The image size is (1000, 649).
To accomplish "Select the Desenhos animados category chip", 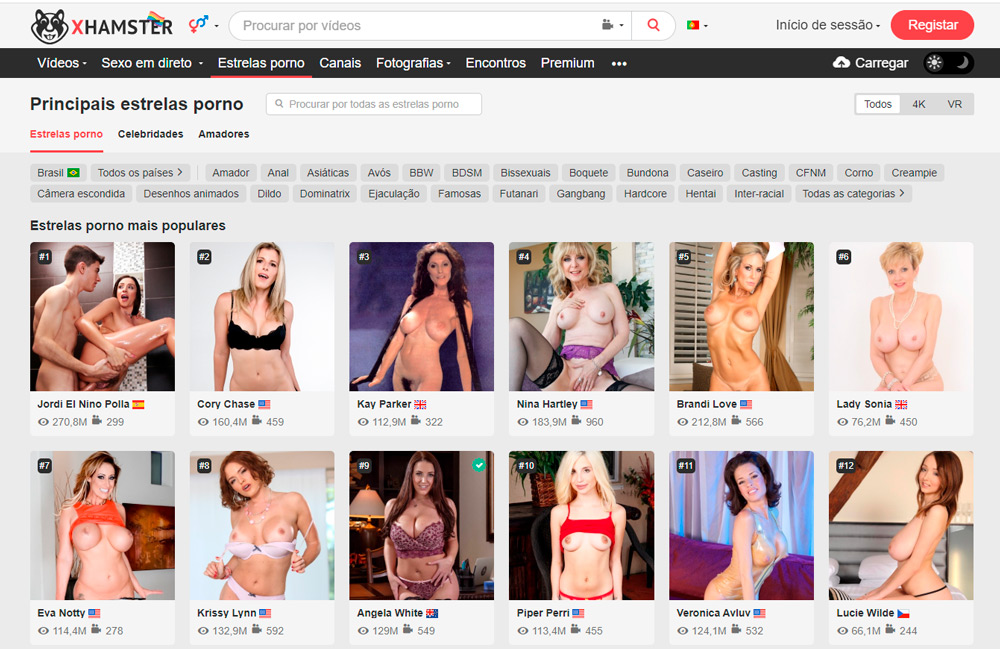I will [191, 194].
